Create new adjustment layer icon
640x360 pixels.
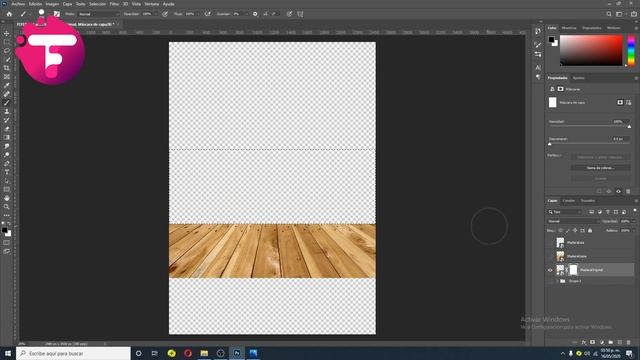(602, 342)
